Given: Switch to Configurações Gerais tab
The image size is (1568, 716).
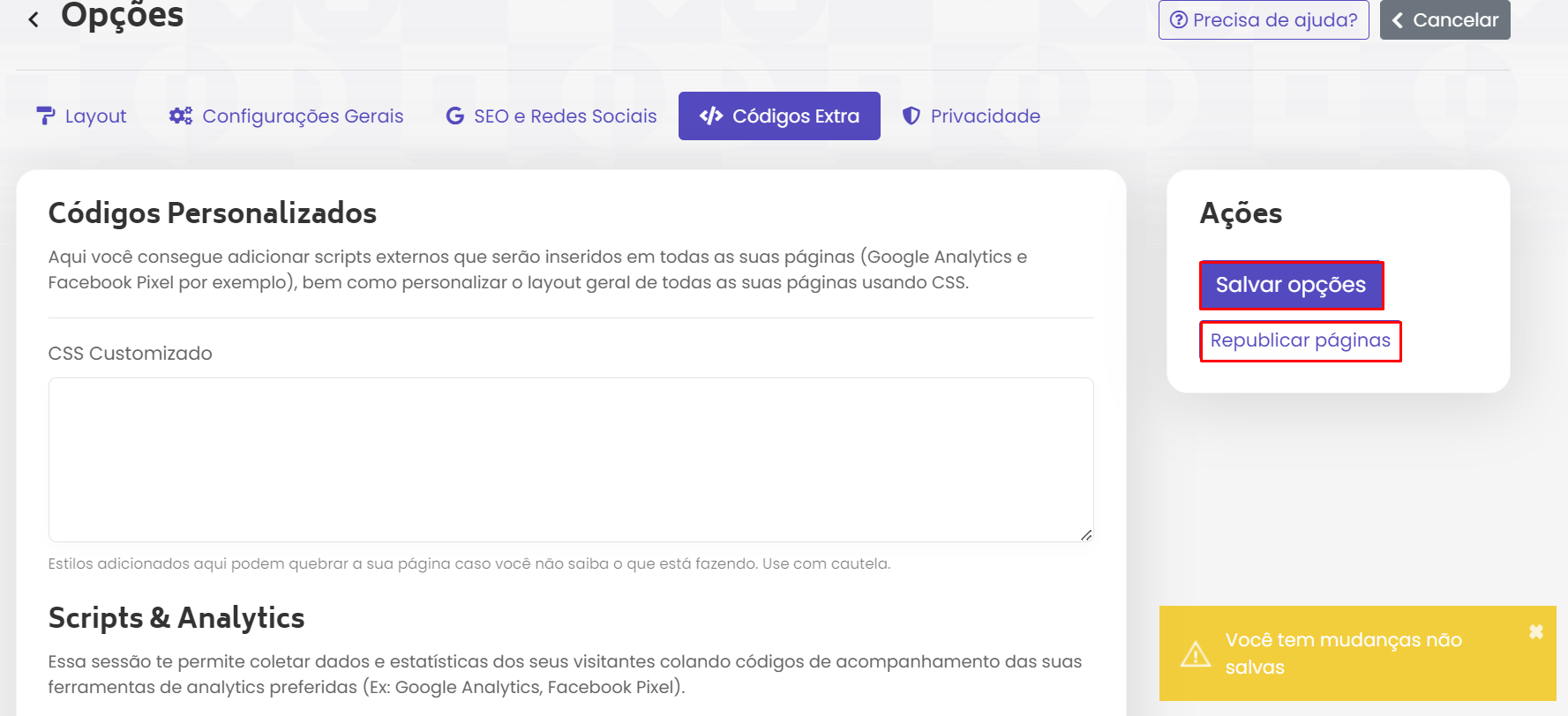Looking at the screenshot, I should click(303, 116).
